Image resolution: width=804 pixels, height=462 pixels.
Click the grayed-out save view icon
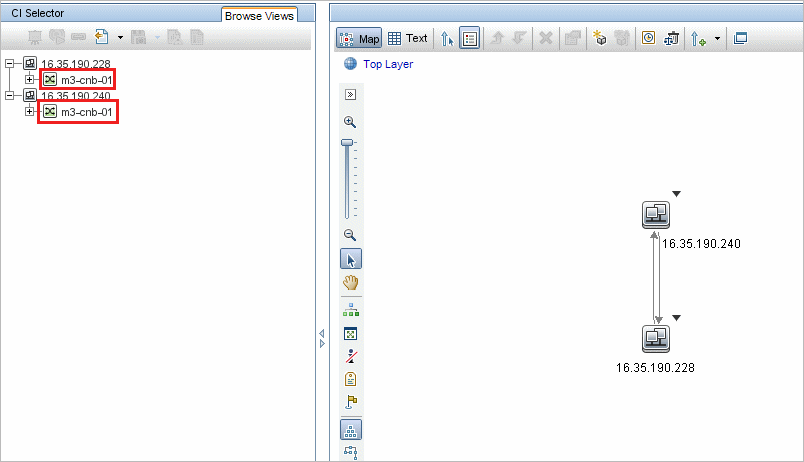tap(138, 37)
